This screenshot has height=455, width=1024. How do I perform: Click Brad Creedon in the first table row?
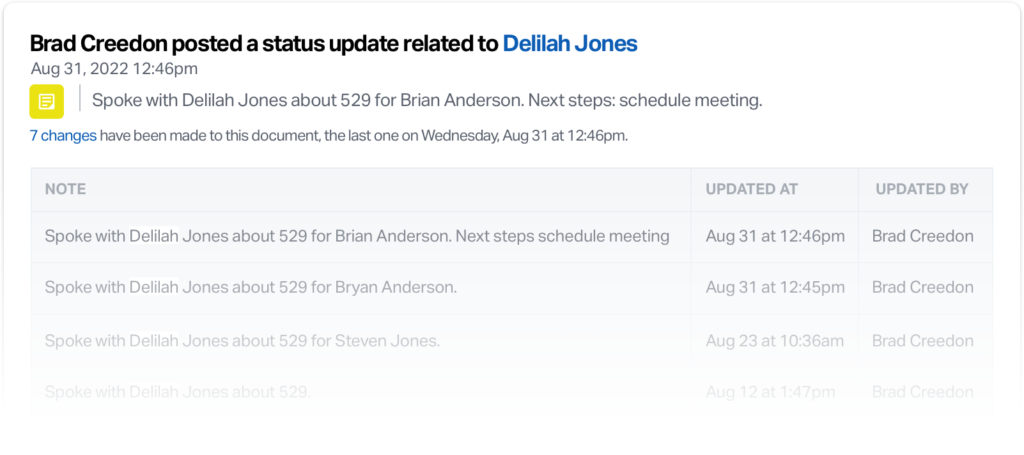[x=923, y=236]
